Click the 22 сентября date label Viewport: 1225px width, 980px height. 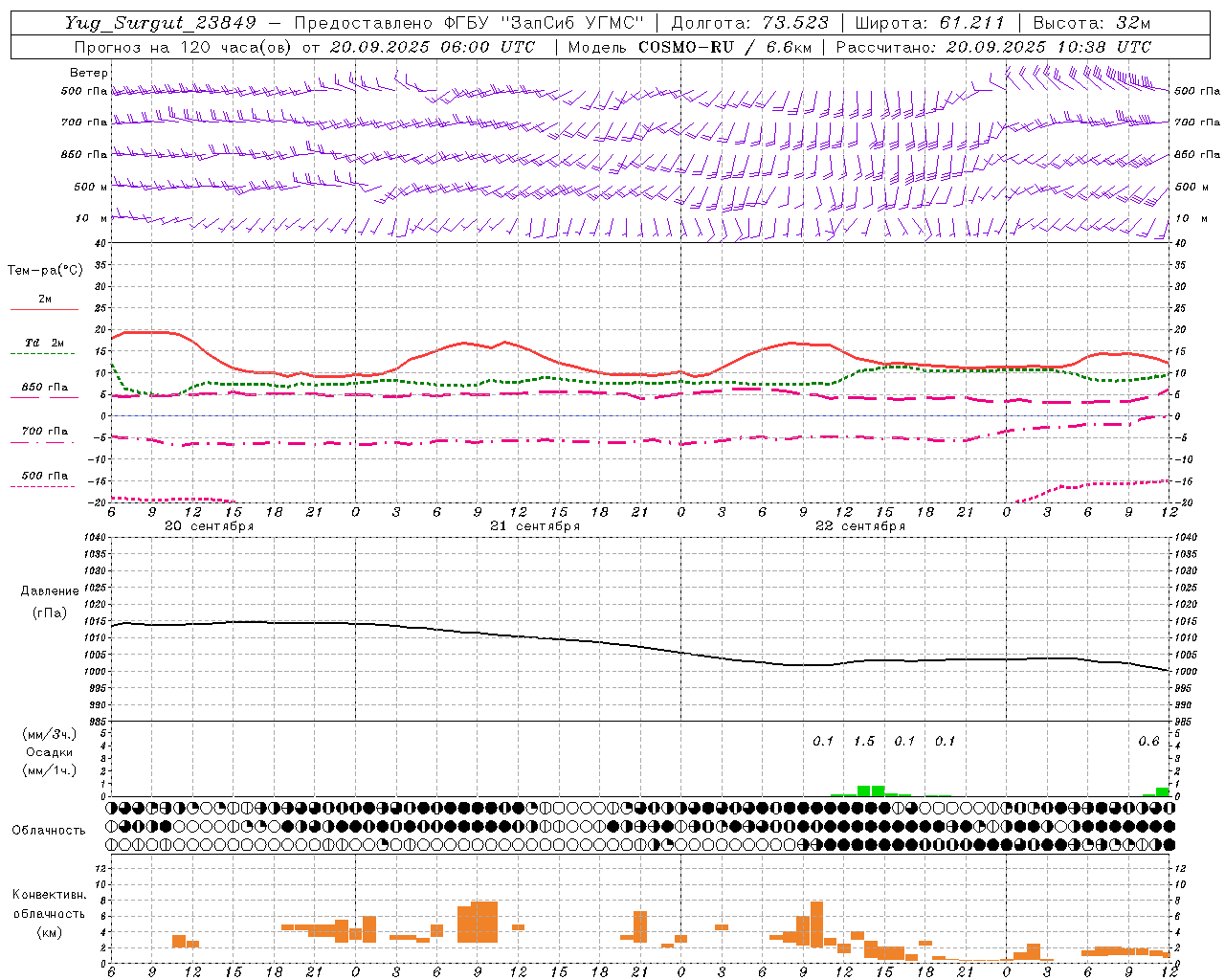point(860,526)
